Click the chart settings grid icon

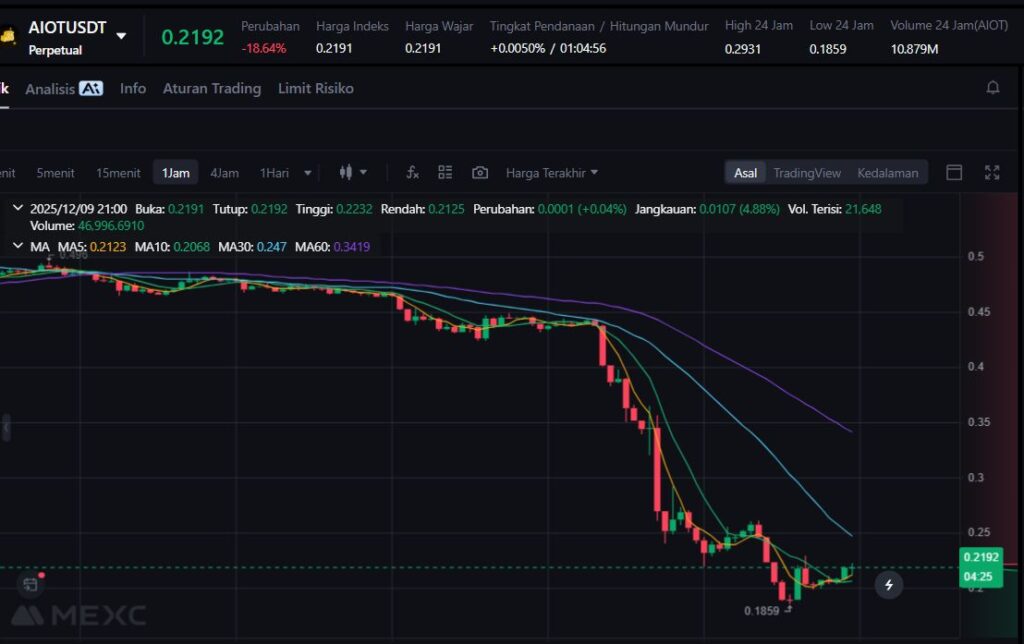coord(446,173)
